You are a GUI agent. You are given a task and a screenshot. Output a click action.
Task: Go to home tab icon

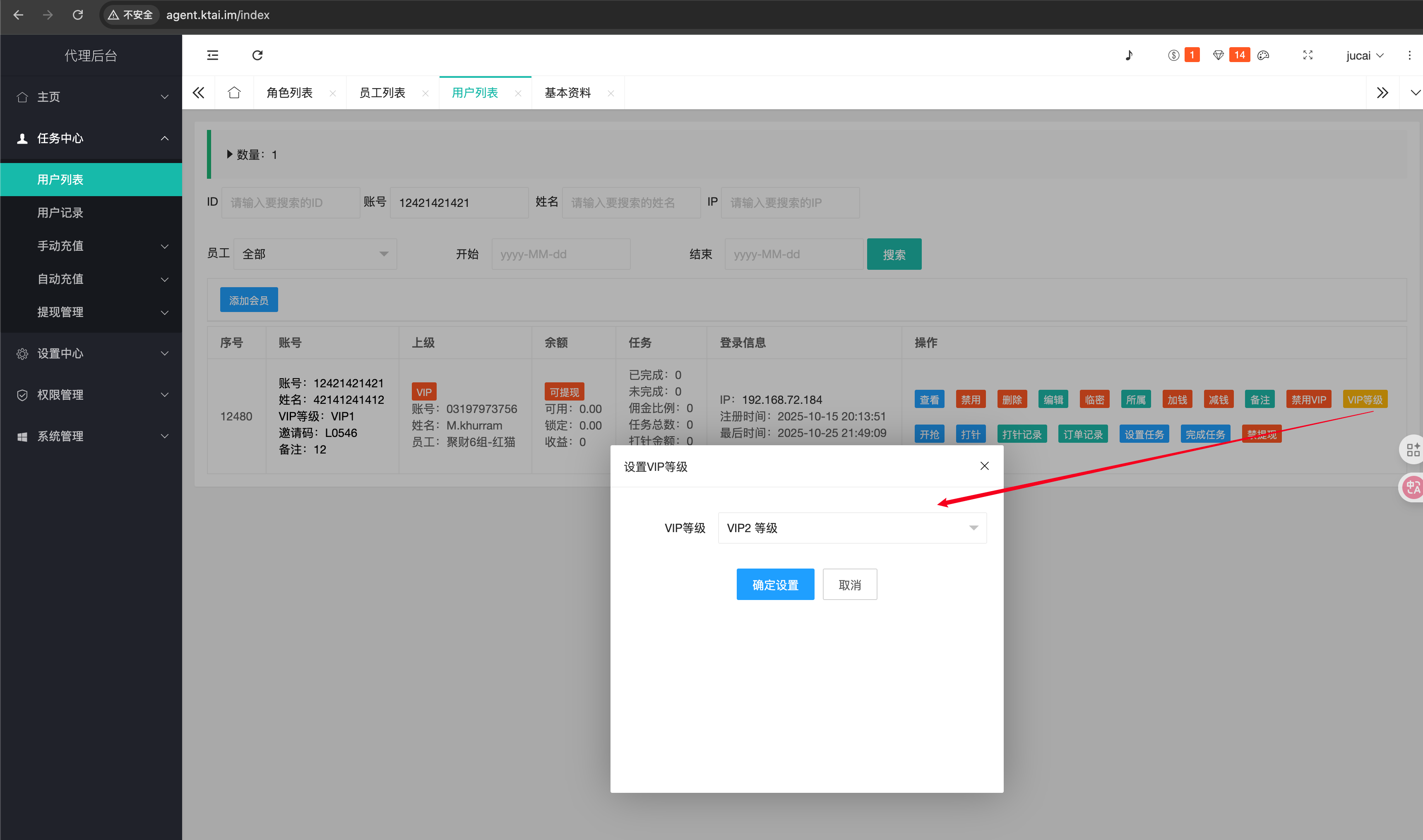point(234,92)
